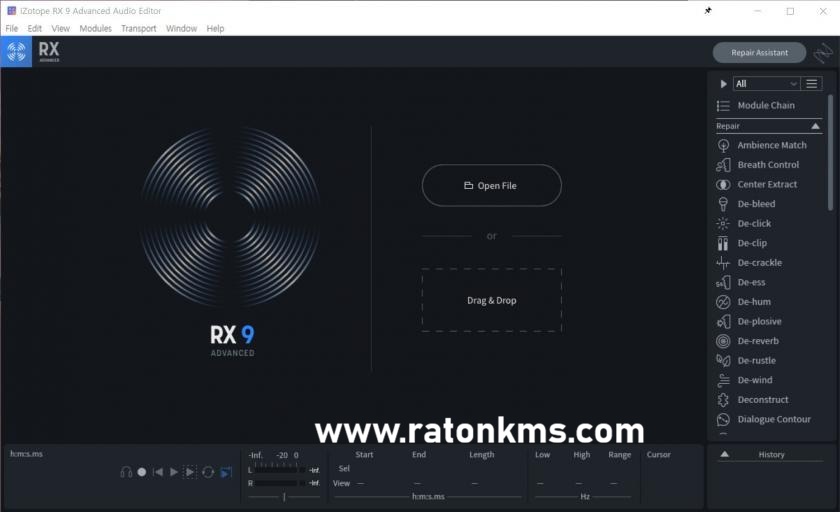Viewport: 840px width, 512px height.
Task: Click the output level meter slider
Action: tap(284, 497)
